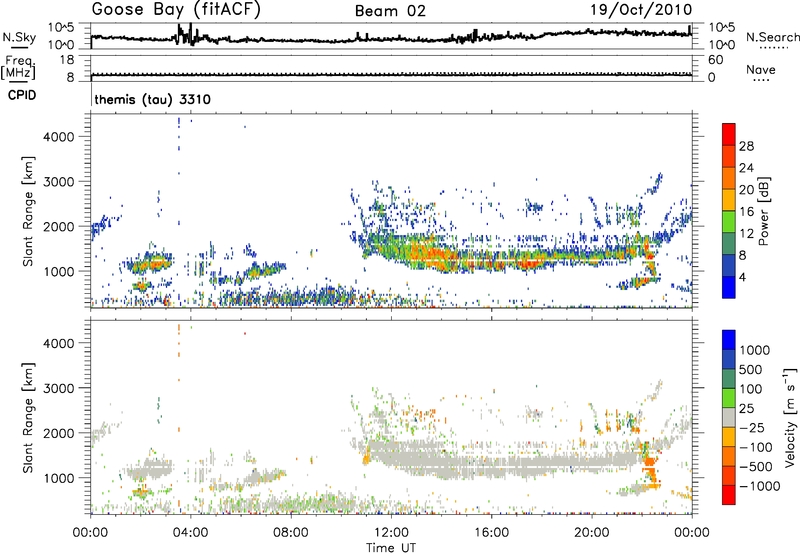Click the 'Goose Bay (fitACF)' title text
This screenshot has width=800, height=554.
tap(176, 10)
